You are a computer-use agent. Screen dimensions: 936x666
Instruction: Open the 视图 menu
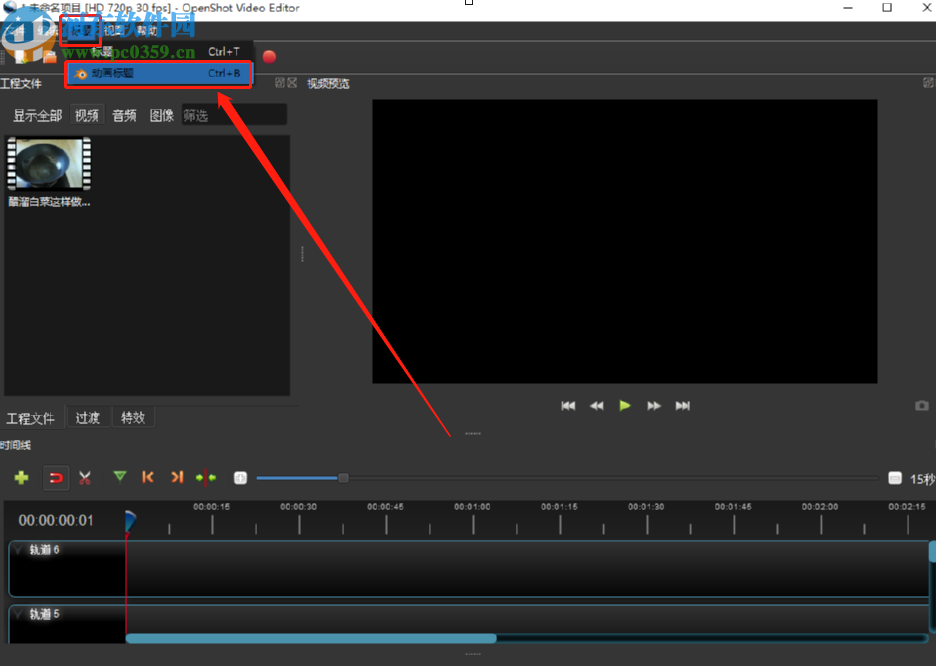(x=113, y=30)
